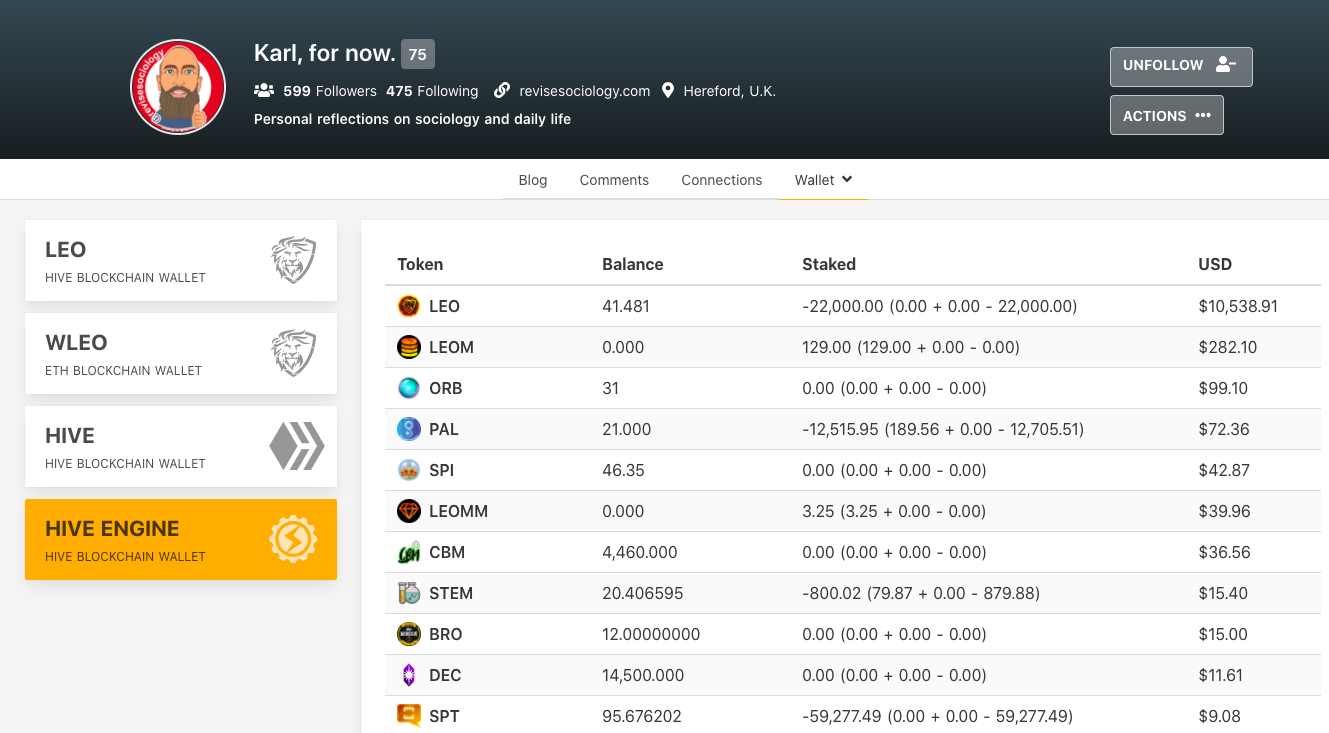Click the website chain-link icon
The height and width of the screenshot is (733, 1329).
pyautogui.click(x=502, y=91)
